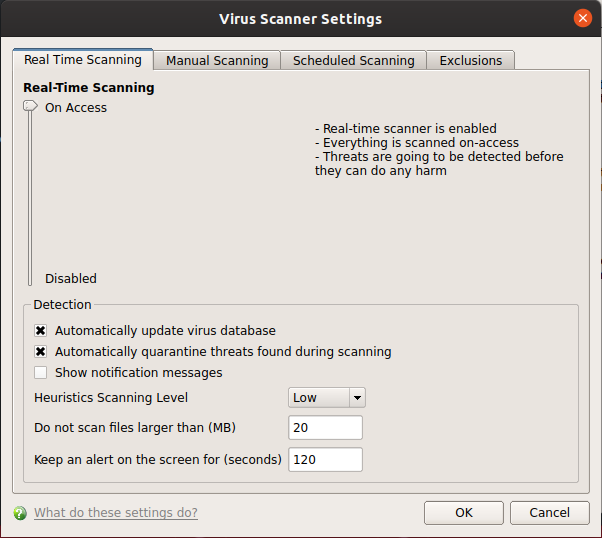
Task: Confirm settings with the OK button
Action: point(464,513)
